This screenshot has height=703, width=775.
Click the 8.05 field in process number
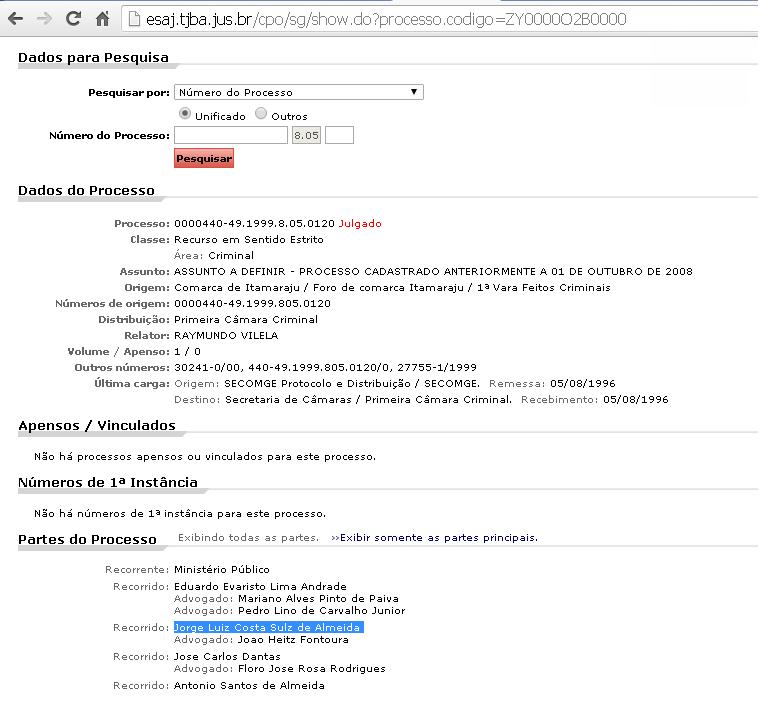306,135
